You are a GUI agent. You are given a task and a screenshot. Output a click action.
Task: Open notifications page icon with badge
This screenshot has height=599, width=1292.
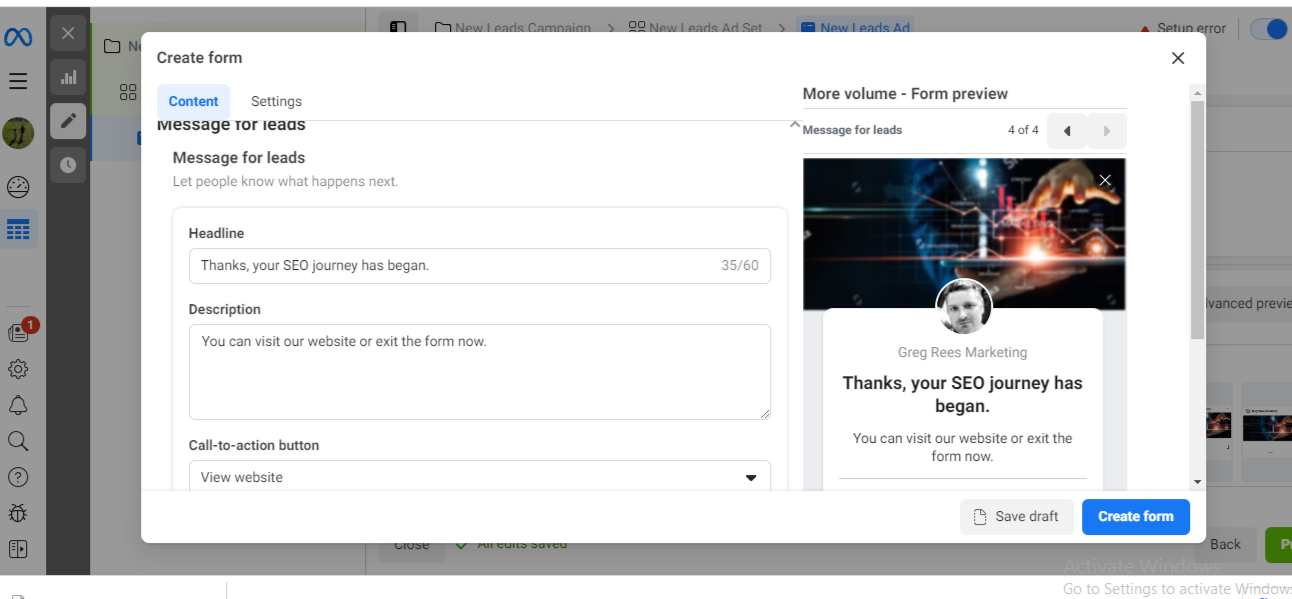click(x=19, y=332)
